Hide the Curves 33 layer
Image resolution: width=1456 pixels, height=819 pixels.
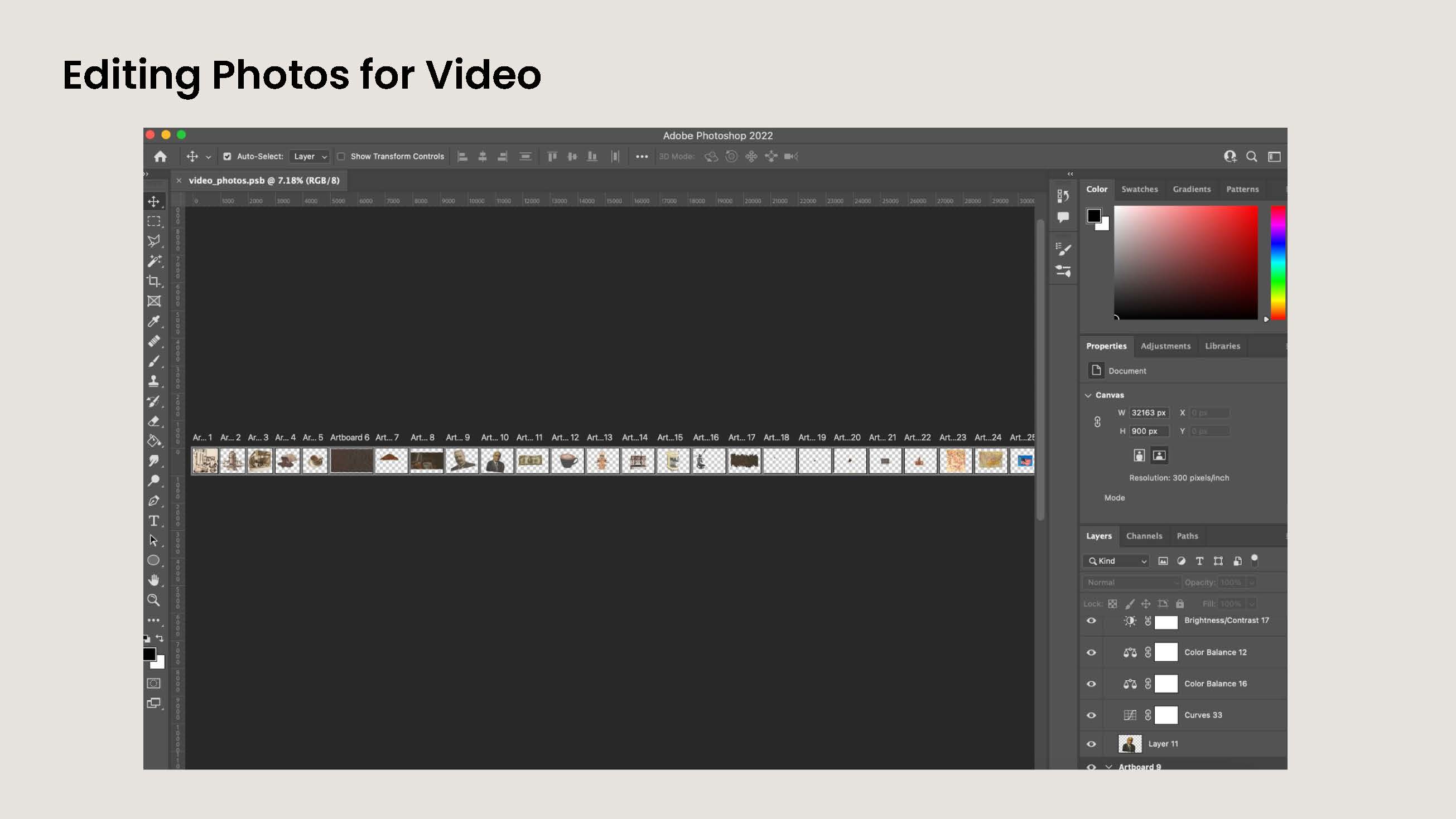tap(1091, 715)
